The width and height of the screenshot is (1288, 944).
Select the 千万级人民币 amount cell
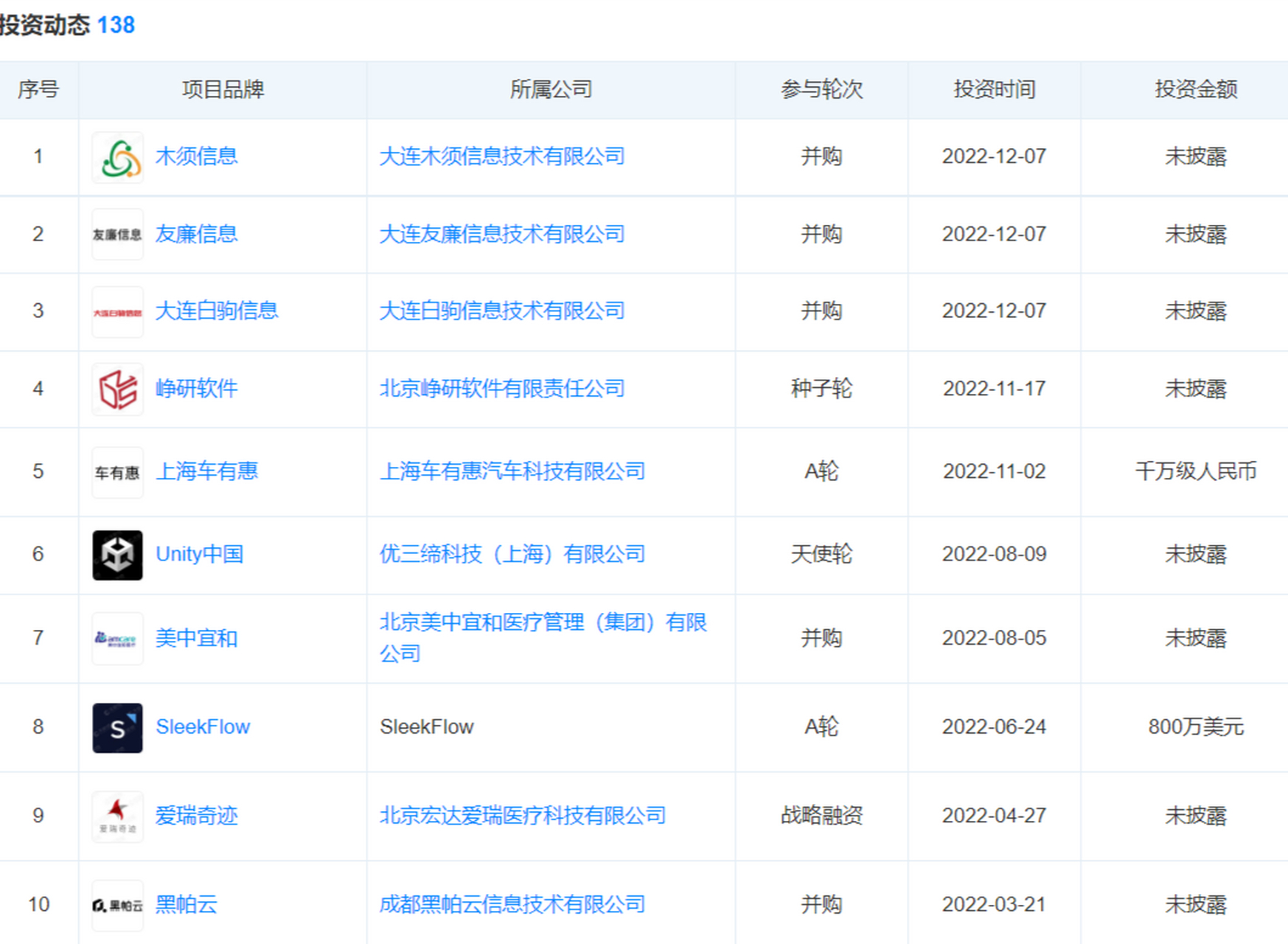click(x=1196, y=471)
